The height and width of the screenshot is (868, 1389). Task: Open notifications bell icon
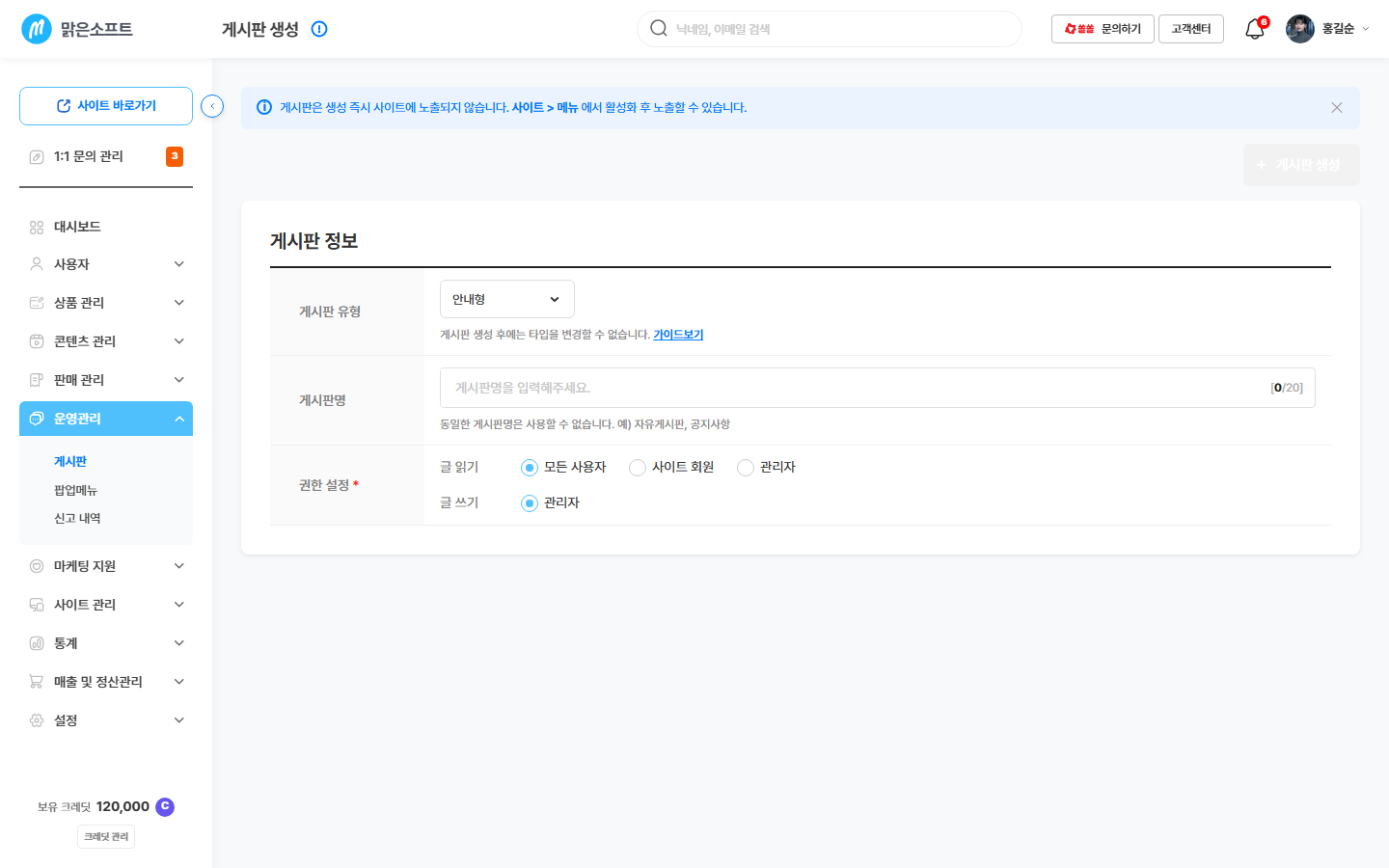click(x=1254, y=29)
